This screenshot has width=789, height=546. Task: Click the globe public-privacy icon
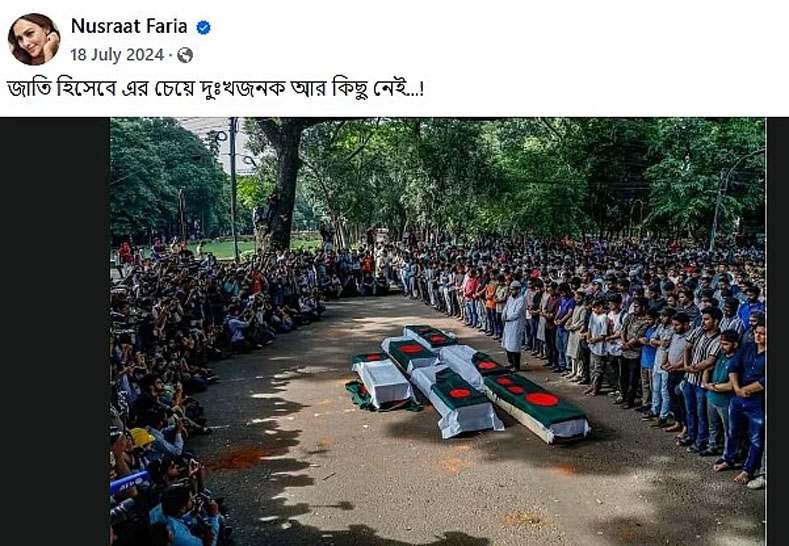[x=185, y=55]
